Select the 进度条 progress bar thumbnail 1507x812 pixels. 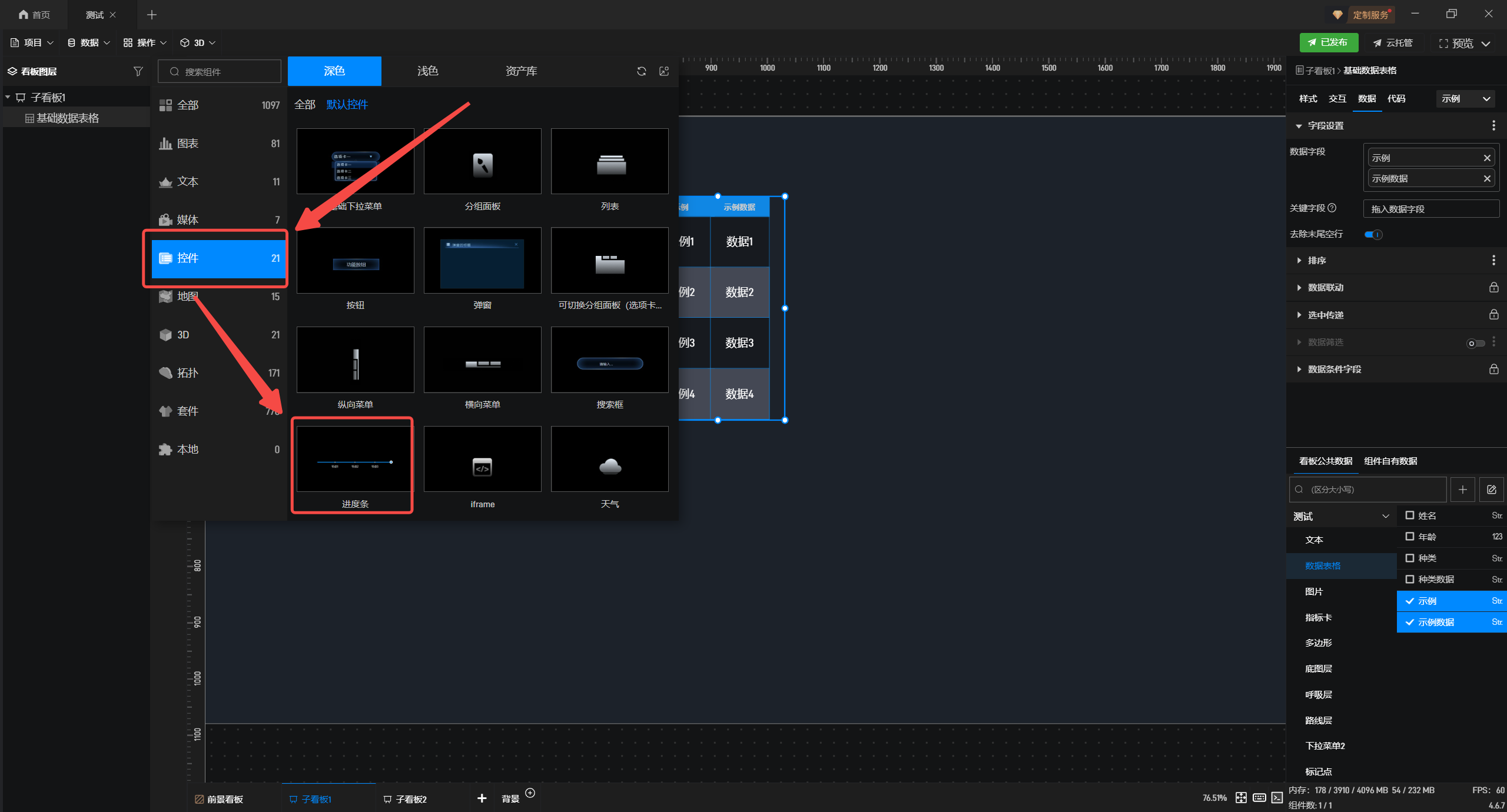pos(354,460)
